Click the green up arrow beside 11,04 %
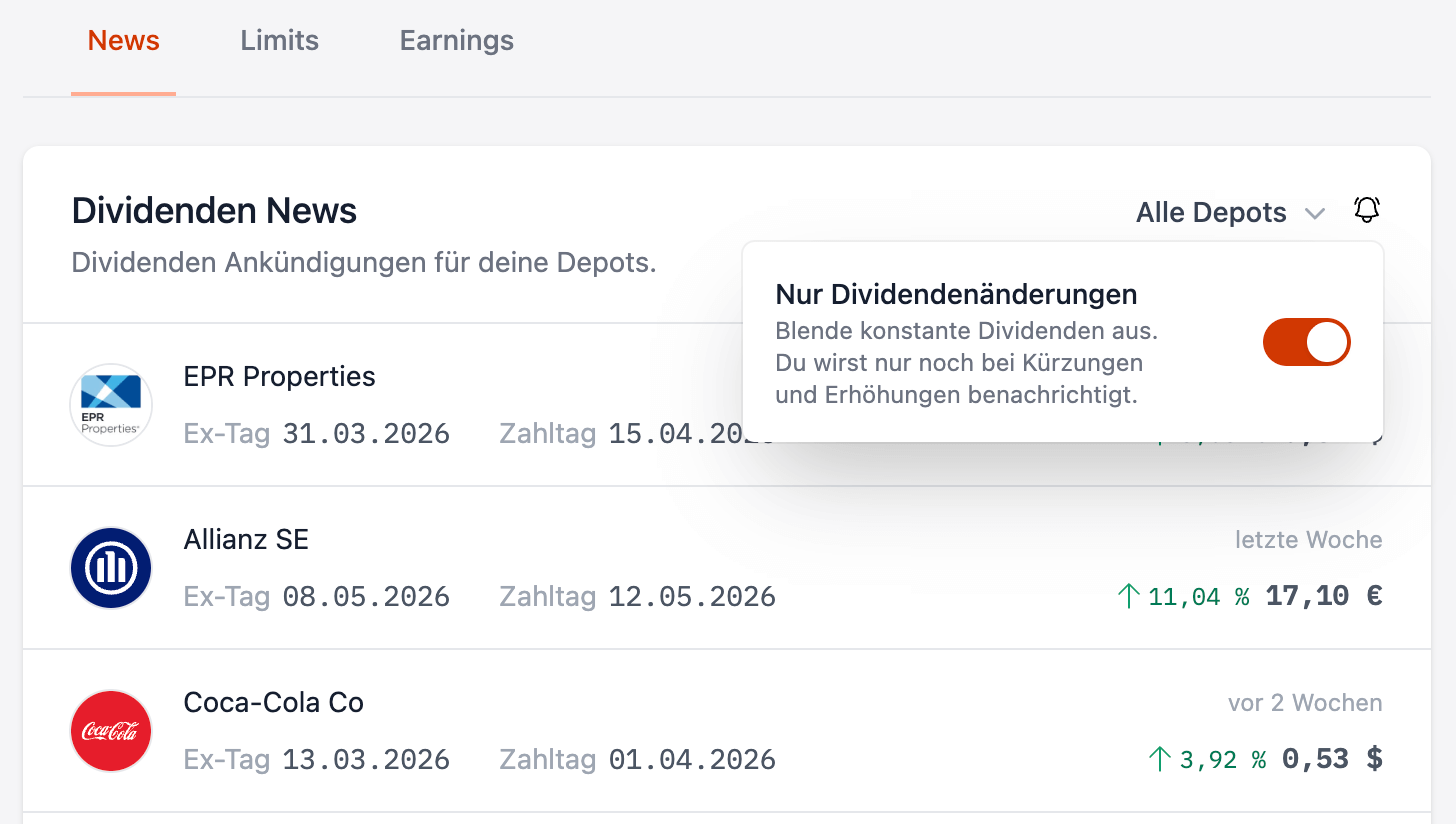The image size is (1456, 824). pyautogui.click(x=1128, y=597)
